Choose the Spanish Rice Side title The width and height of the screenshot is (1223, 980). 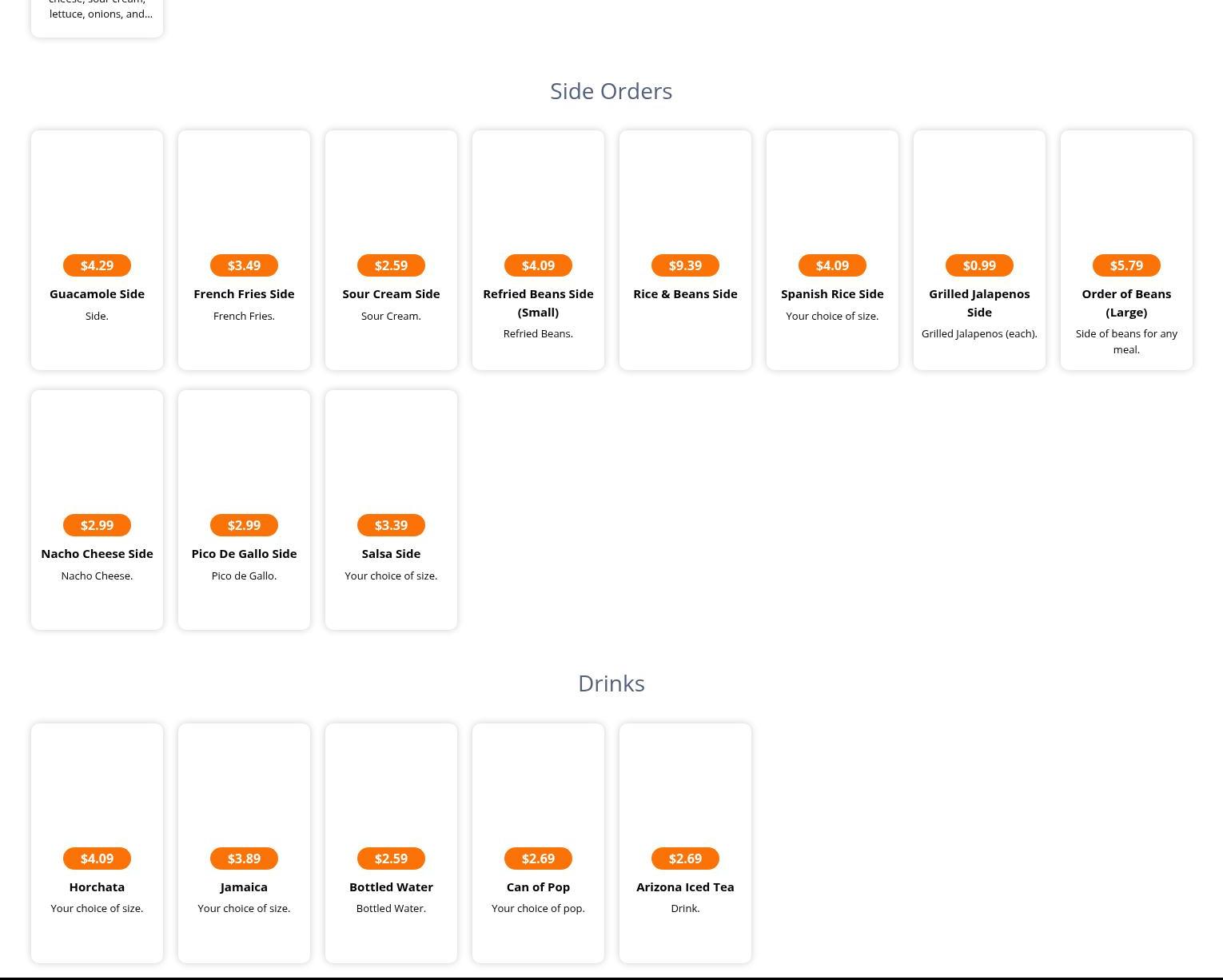click(832, 294)
